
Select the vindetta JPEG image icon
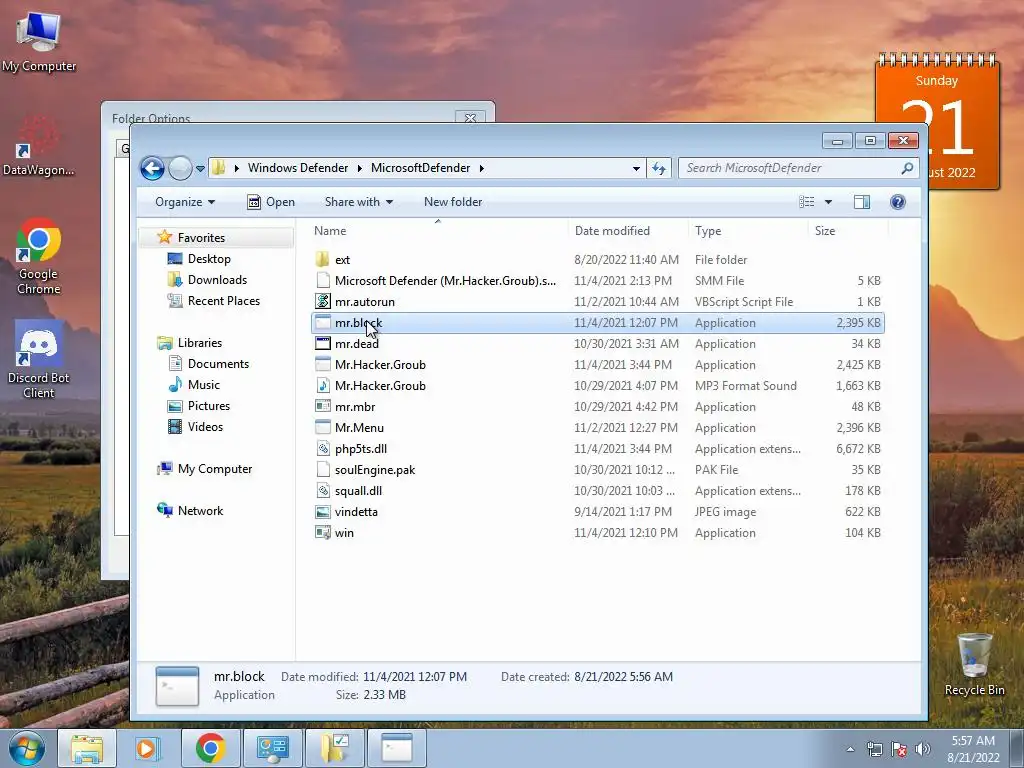pos(323,511)
